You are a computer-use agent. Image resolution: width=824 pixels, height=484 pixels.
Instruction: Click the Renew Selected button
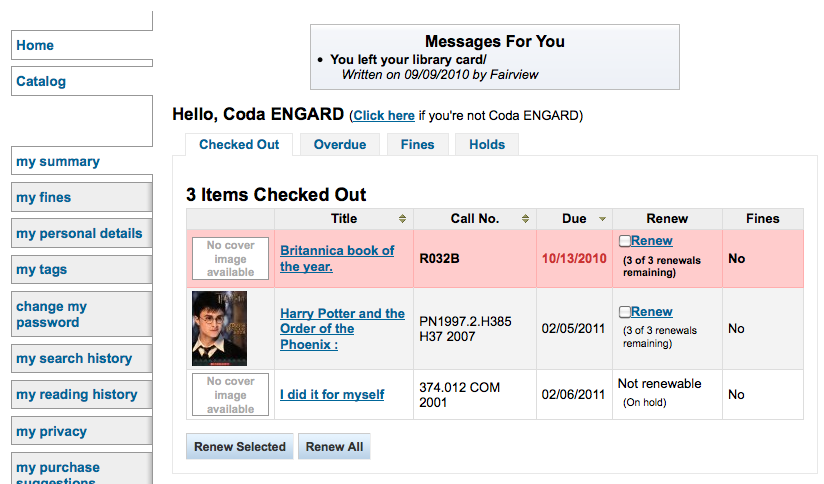coord(240,446)
